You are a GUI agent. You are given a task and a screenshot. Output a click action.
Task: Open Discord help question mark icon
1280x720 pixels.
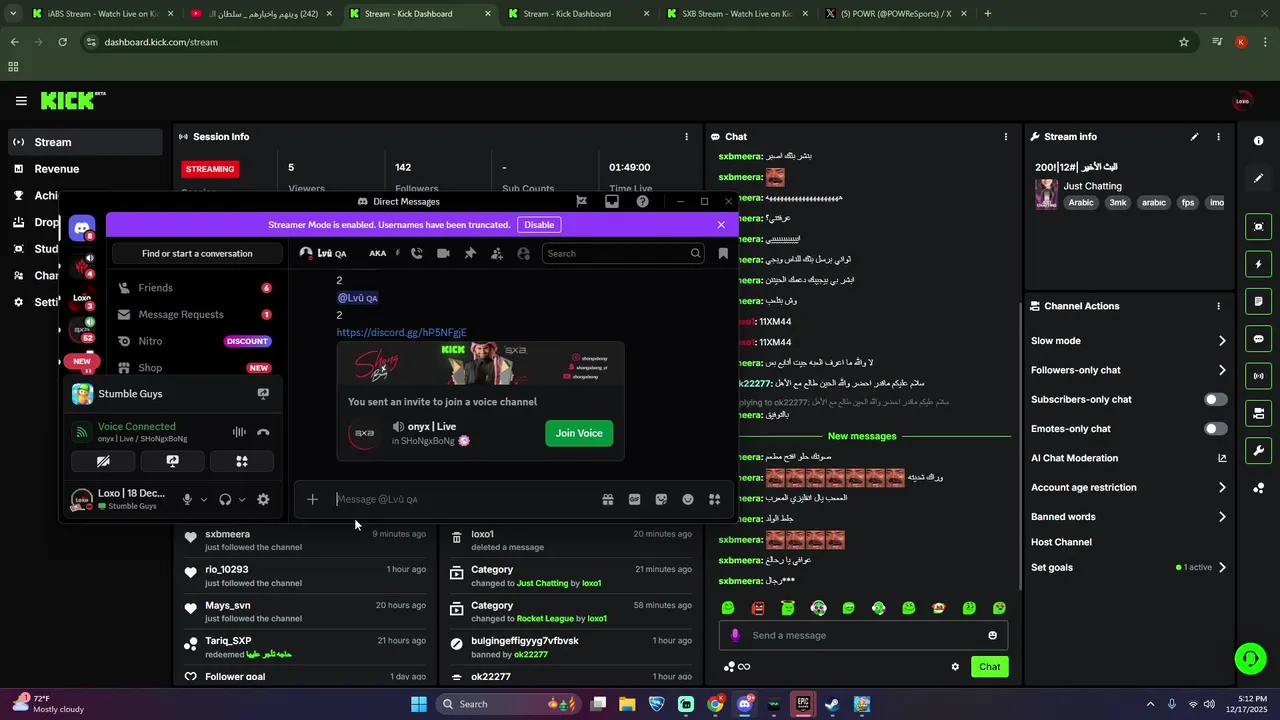pyautogui.click(x=642, y=201)
